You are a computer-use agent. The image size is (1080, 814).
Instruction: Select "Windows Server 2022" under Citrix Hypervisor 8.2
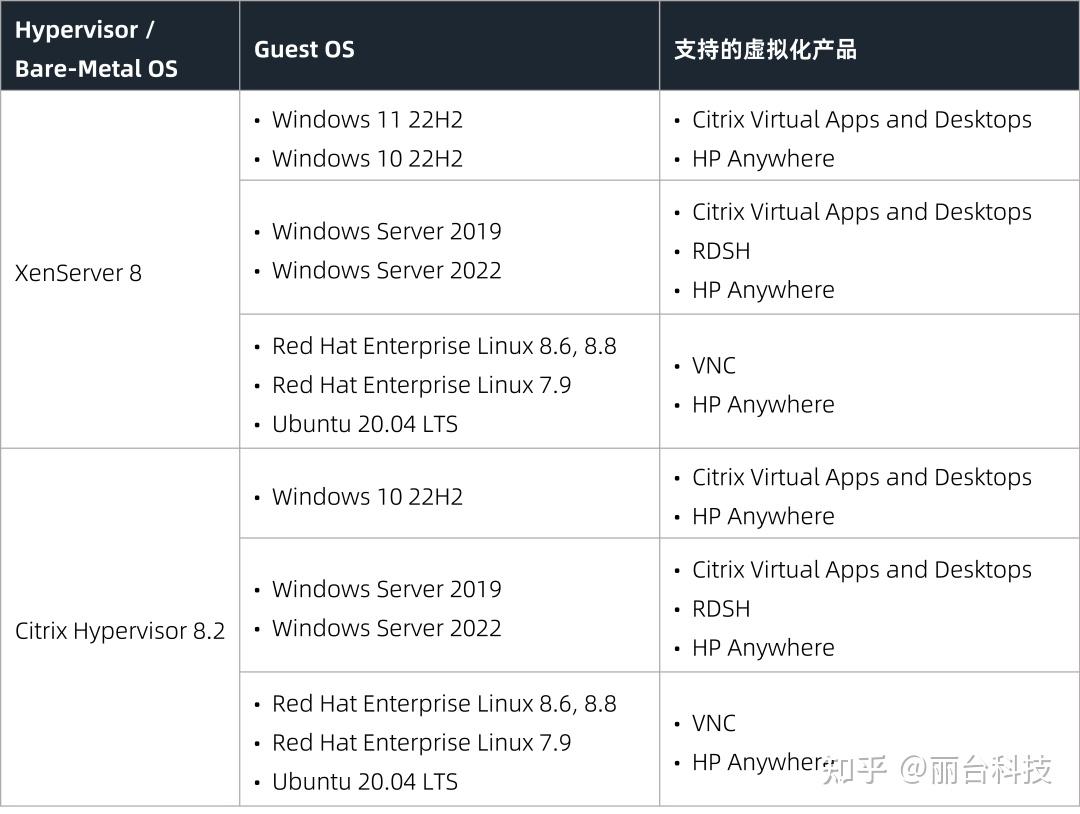[386, 628]
